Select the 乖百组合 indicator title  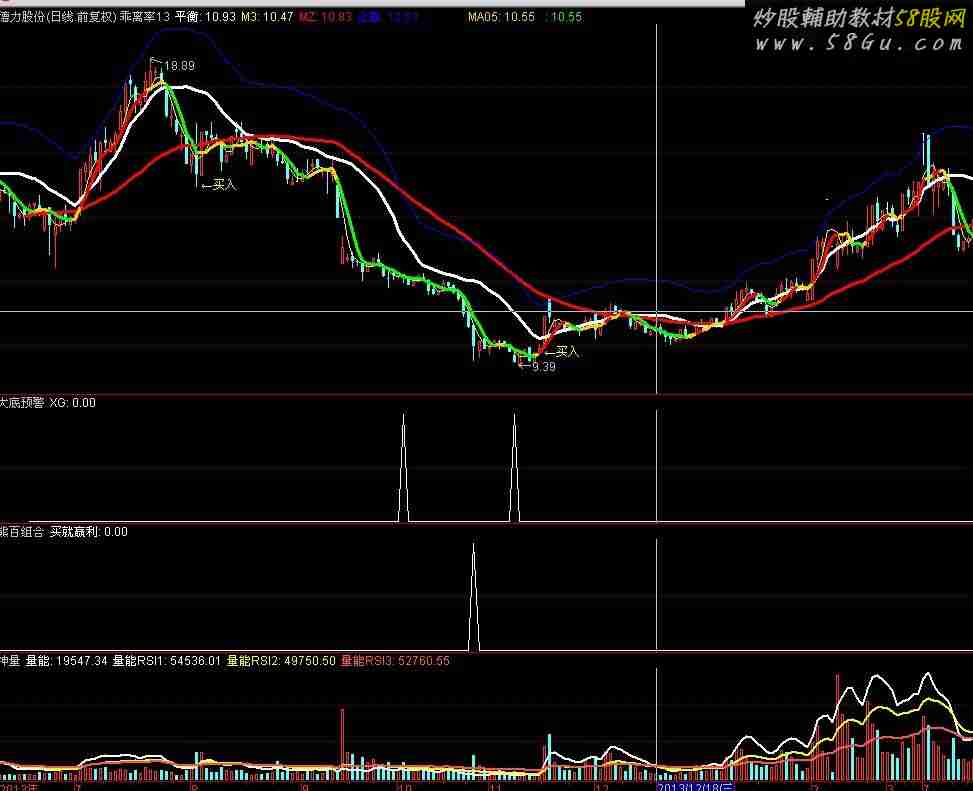22,532
